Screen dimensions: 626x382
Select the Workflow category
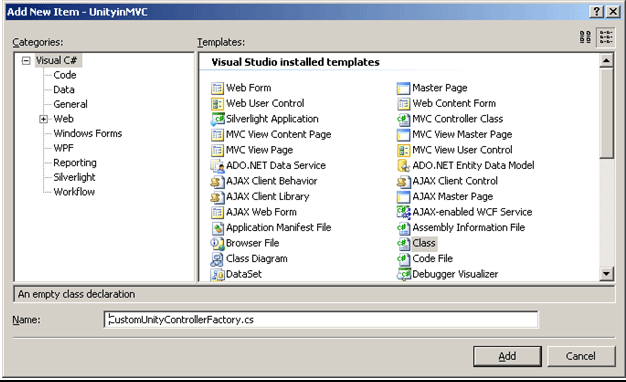(x=74, y=192)
